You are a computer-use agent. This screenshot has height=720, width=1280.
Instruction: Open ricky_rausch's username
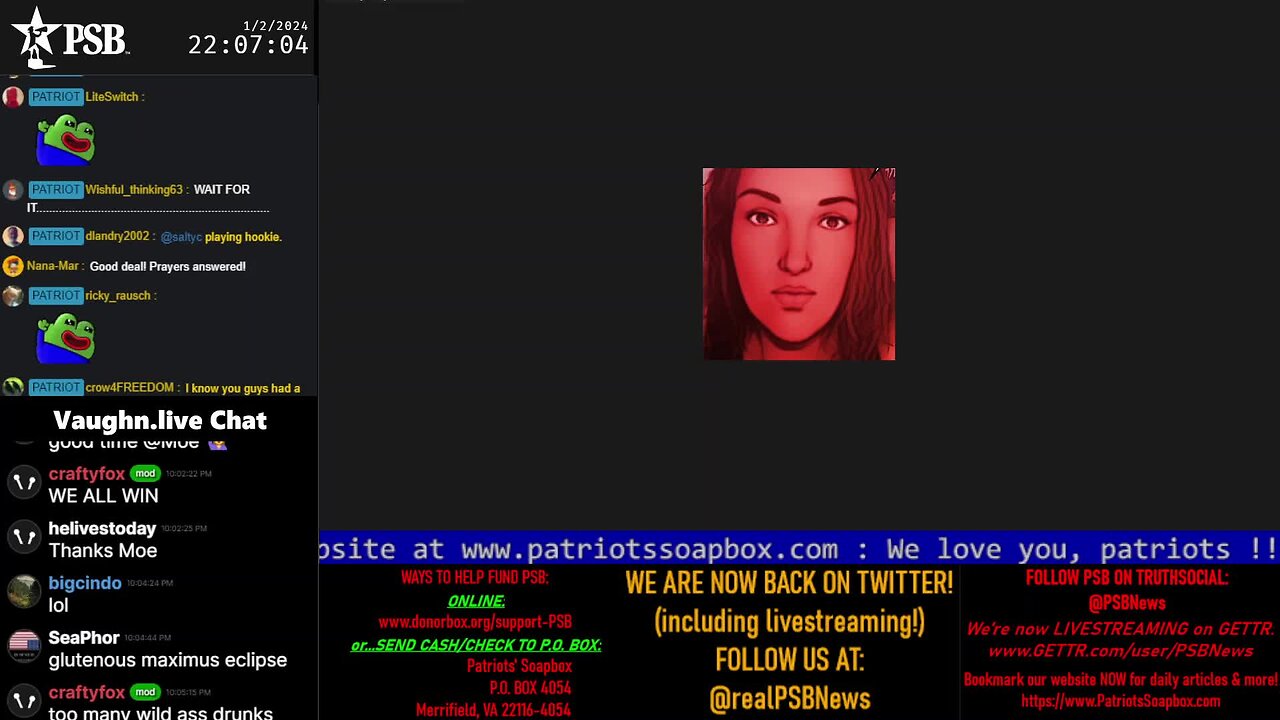click(x=118, y=295)
